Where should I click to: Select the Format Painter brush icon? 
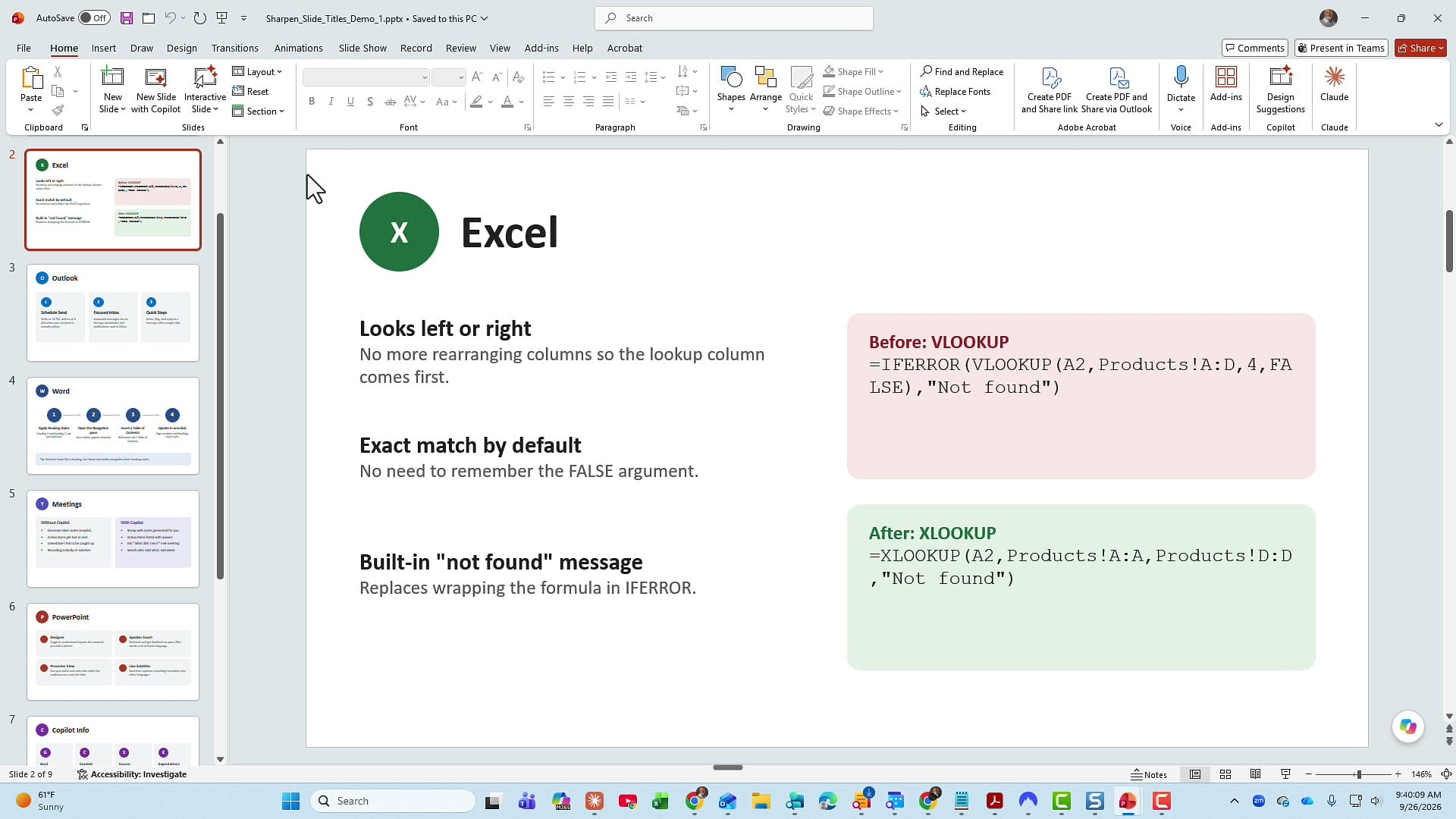tap(58, 111)
